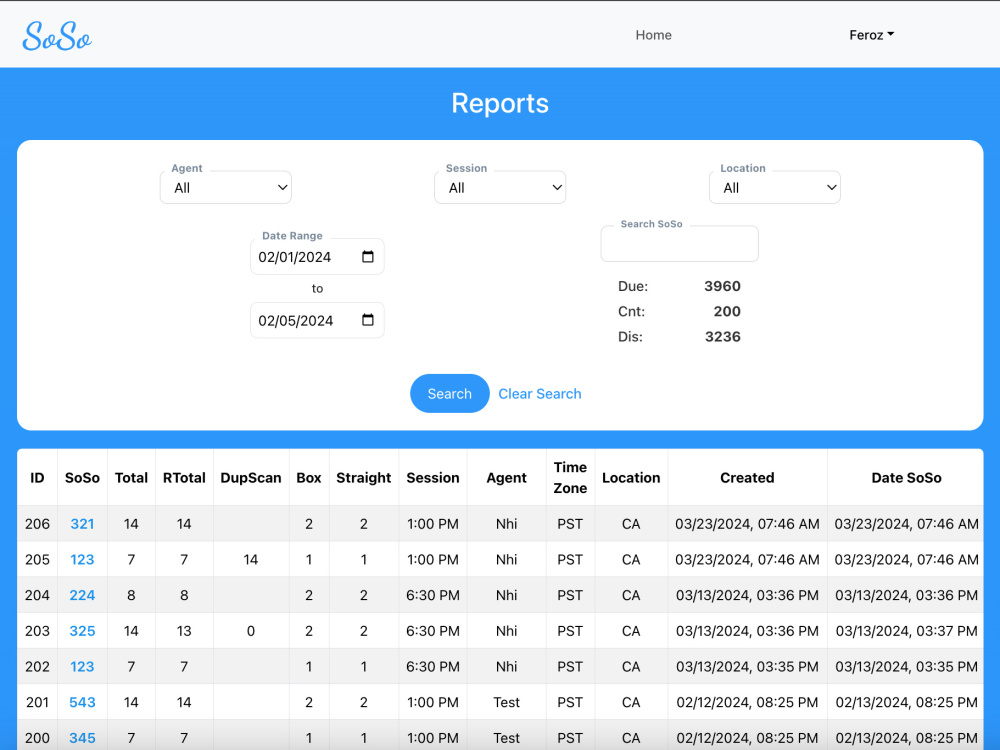Click DupScan value 14 in row 205
The width and height of the screenshot is (1000, 750).
251,559
